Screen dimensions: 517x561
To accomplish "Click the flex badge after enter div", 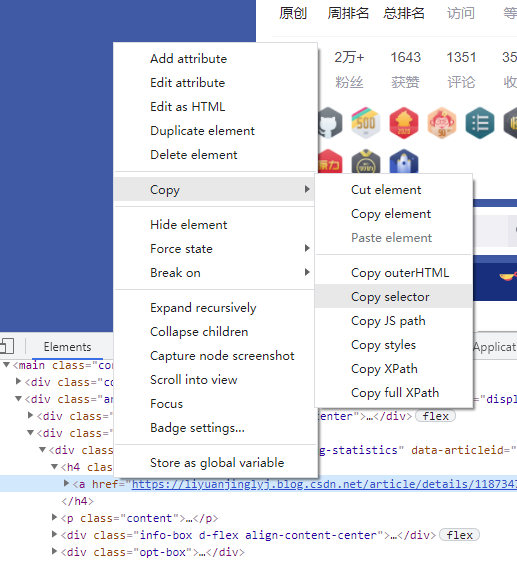I will (435, 416).
